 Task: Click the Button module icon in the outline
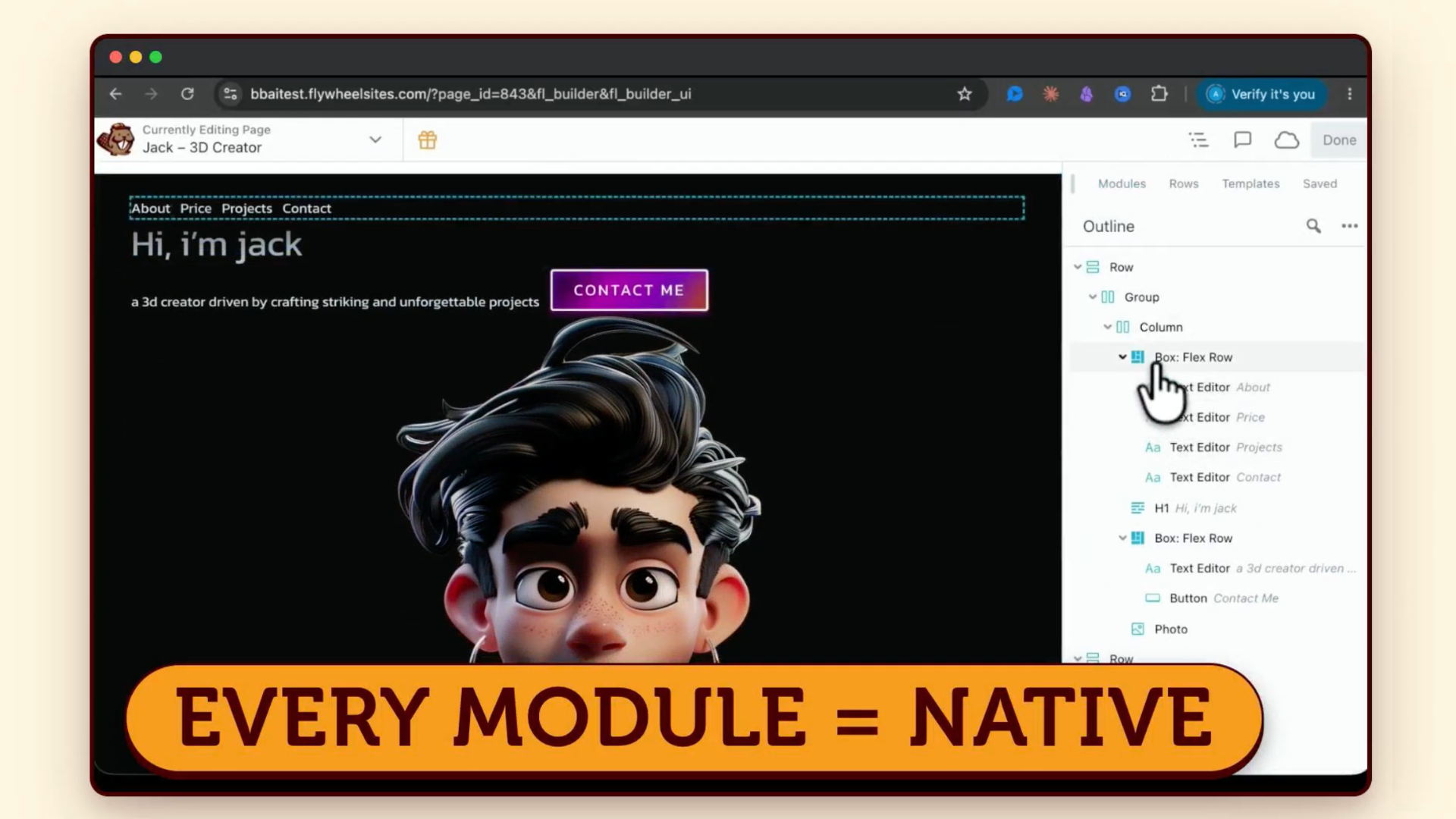(x=1153, y=598)
